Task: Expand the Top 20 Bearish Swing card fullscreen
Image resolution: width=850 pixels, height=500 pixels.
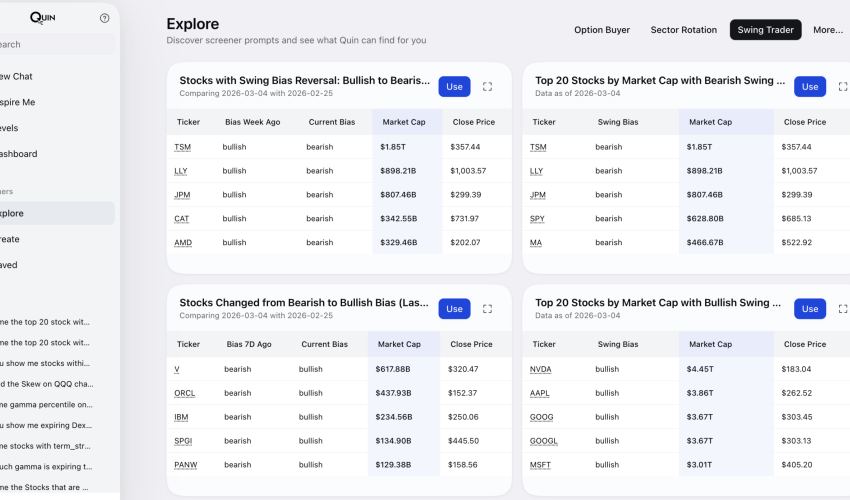Action: pyautogui.click(x=843, y=87)
